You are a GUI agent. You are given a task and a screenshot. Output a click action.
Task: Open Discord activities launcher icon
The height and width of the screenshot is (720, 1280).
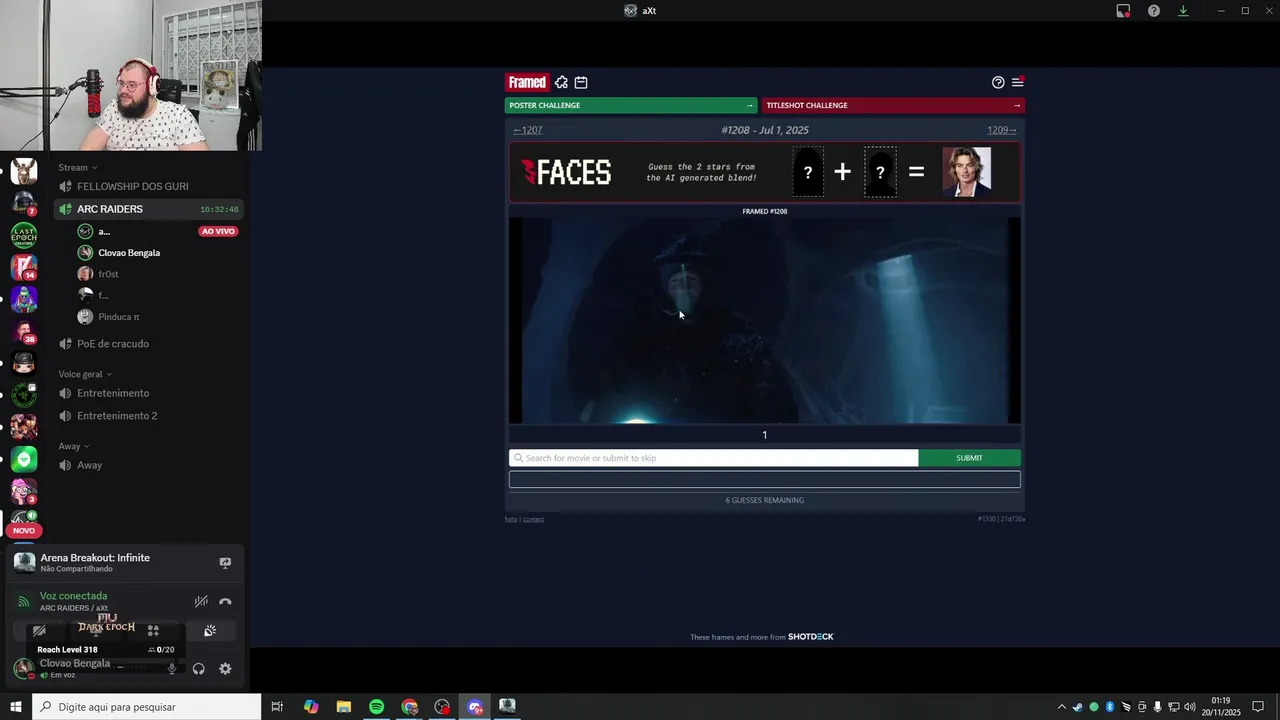pos(153,631)
